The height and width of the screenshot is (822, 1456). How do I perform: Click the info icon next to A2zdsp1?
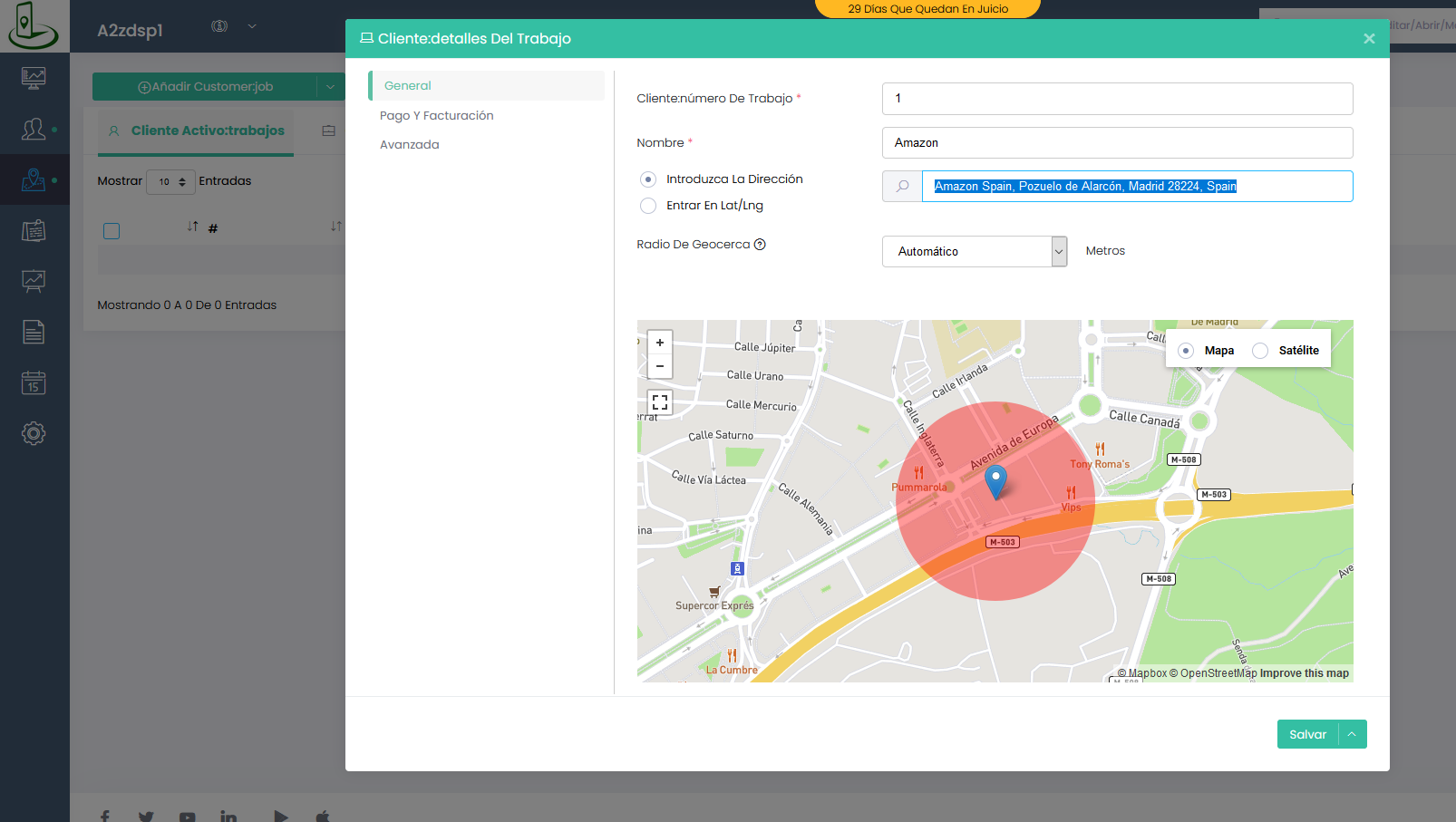(x=219, y=26)
